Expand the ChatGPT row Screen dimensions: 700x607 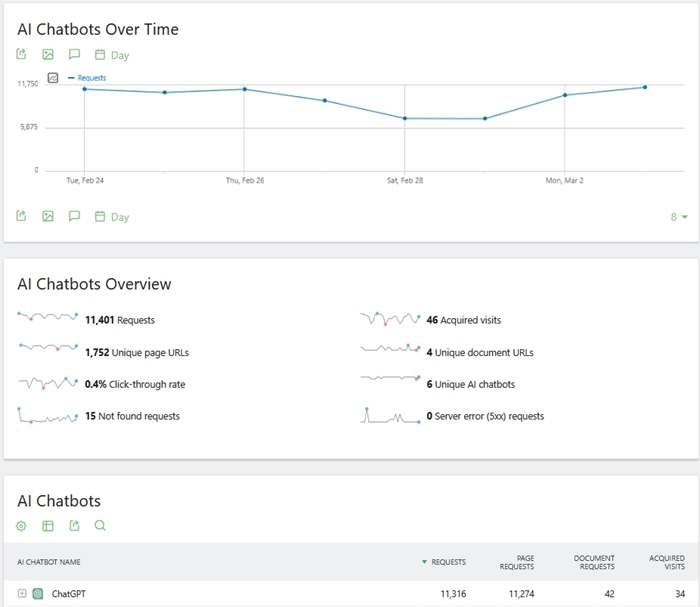click(22, 594)
